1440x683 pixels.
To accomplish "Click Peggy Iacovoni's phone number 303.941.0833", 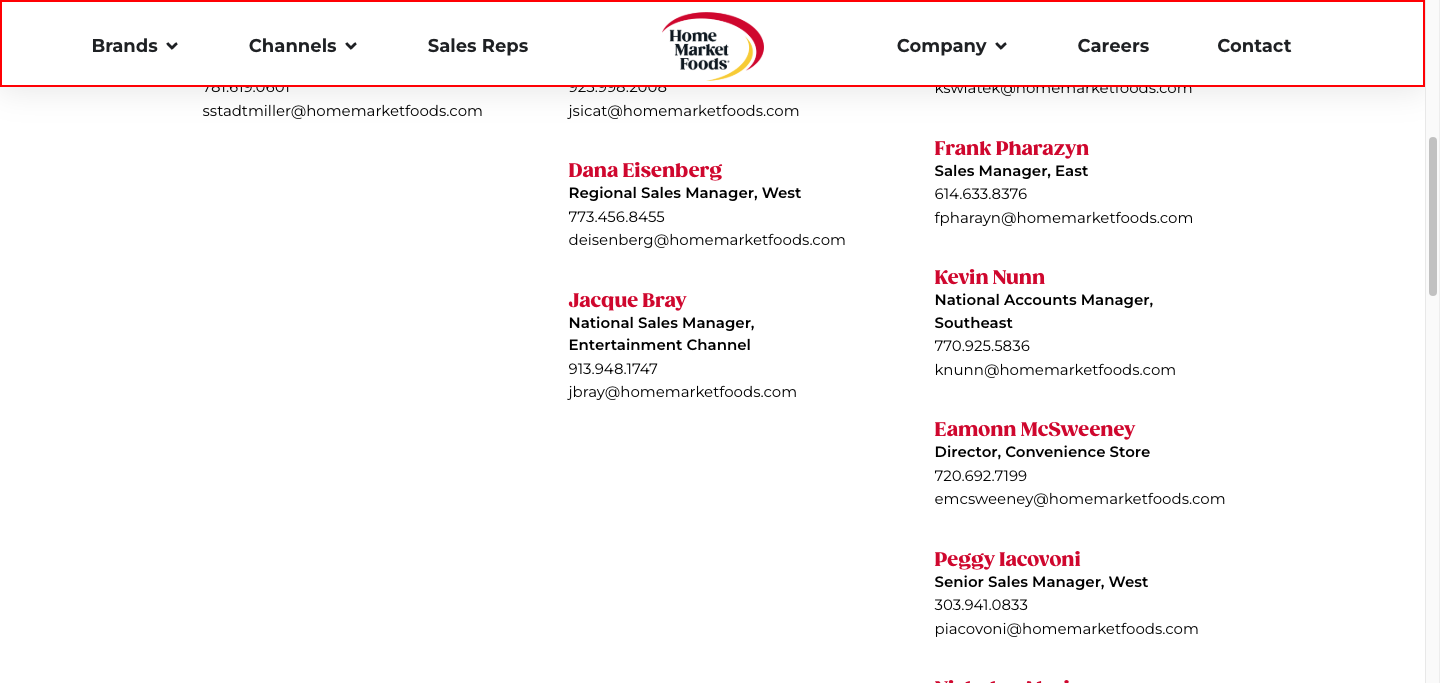I will 980,605.
